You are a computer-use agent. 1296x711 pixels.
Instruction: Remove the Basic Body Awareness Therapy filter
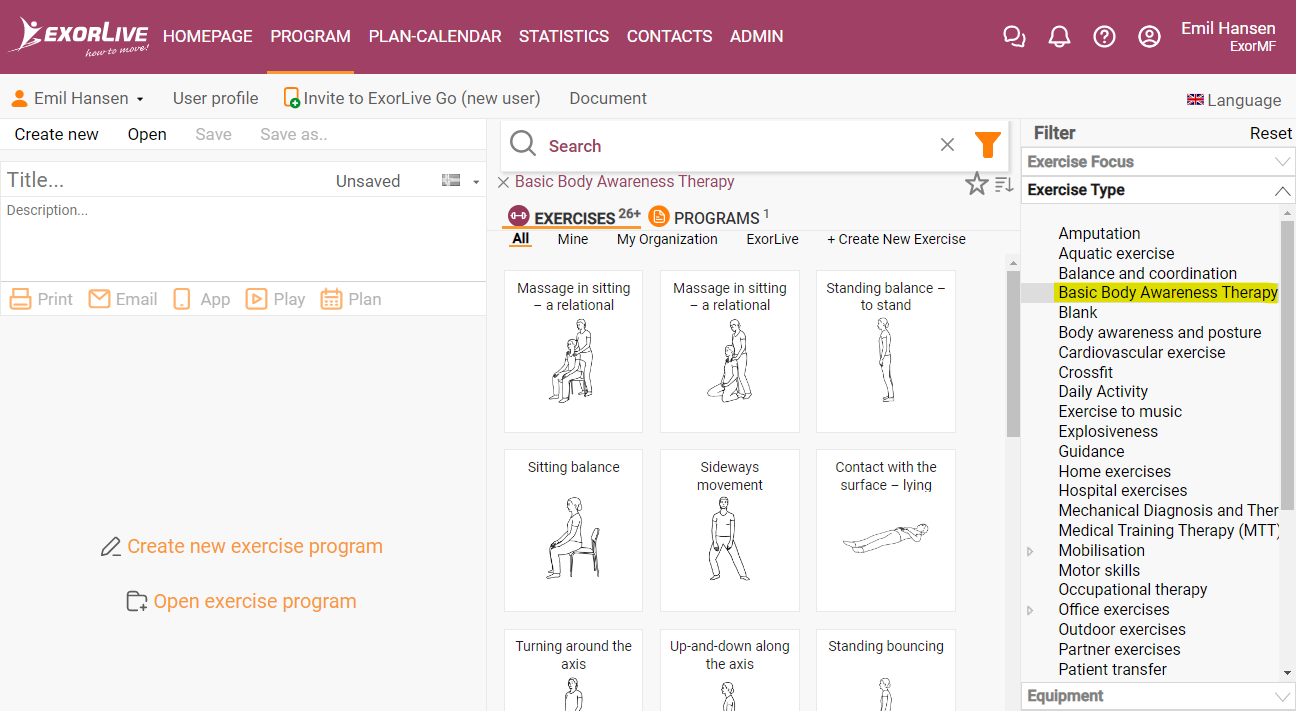click(503, 182)
